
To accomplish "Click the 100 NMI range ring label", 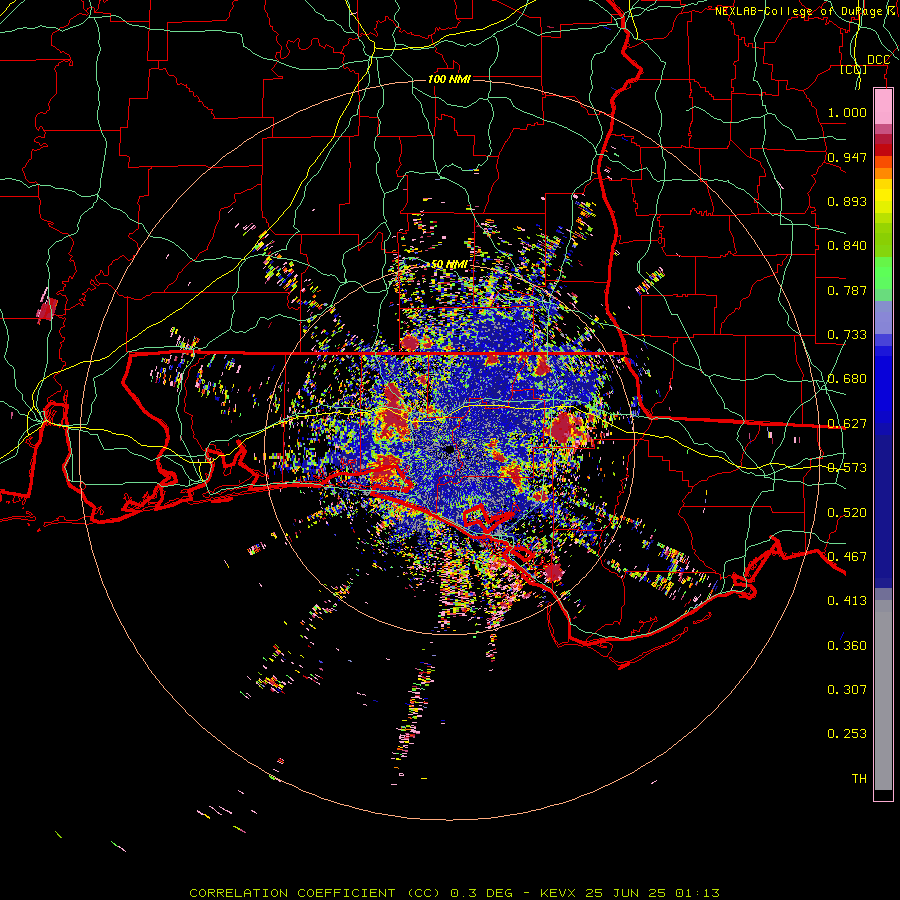I will click(449, 79).
